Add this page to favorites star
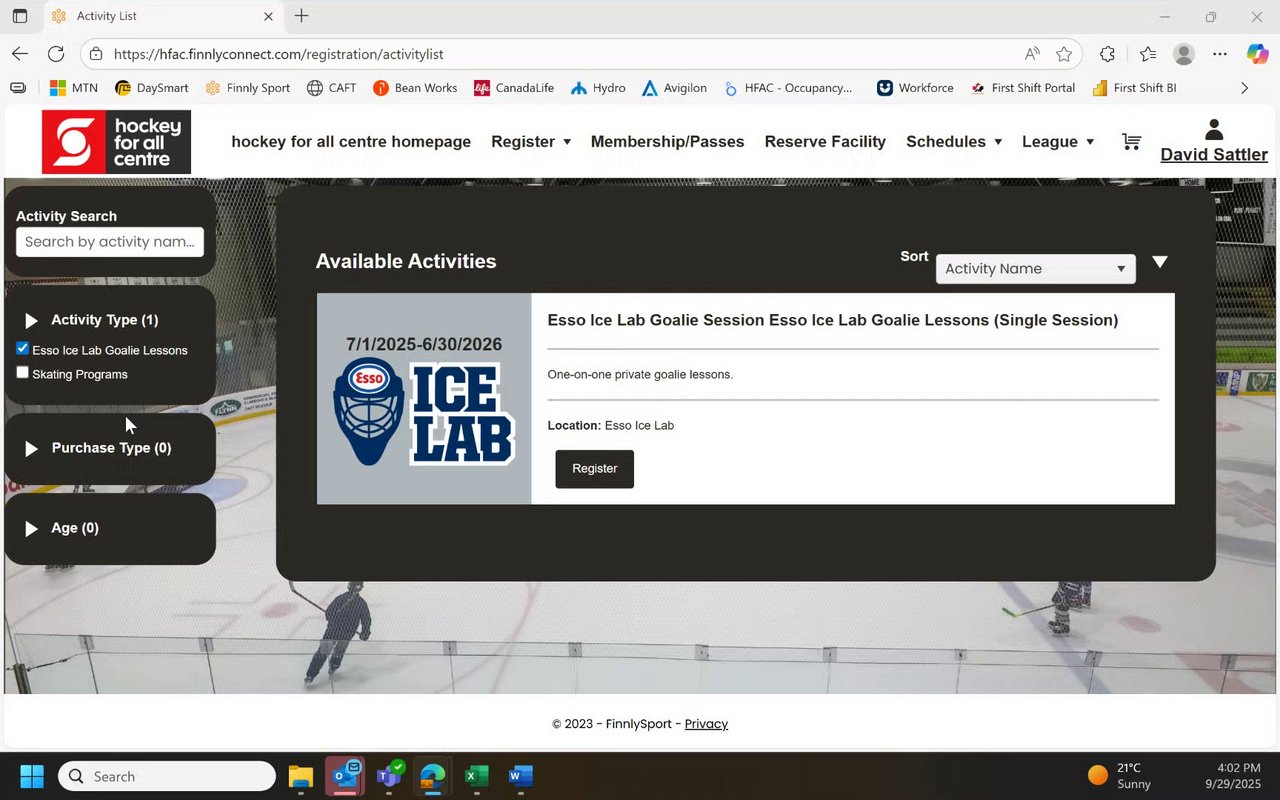 [x=1064, y=54]
